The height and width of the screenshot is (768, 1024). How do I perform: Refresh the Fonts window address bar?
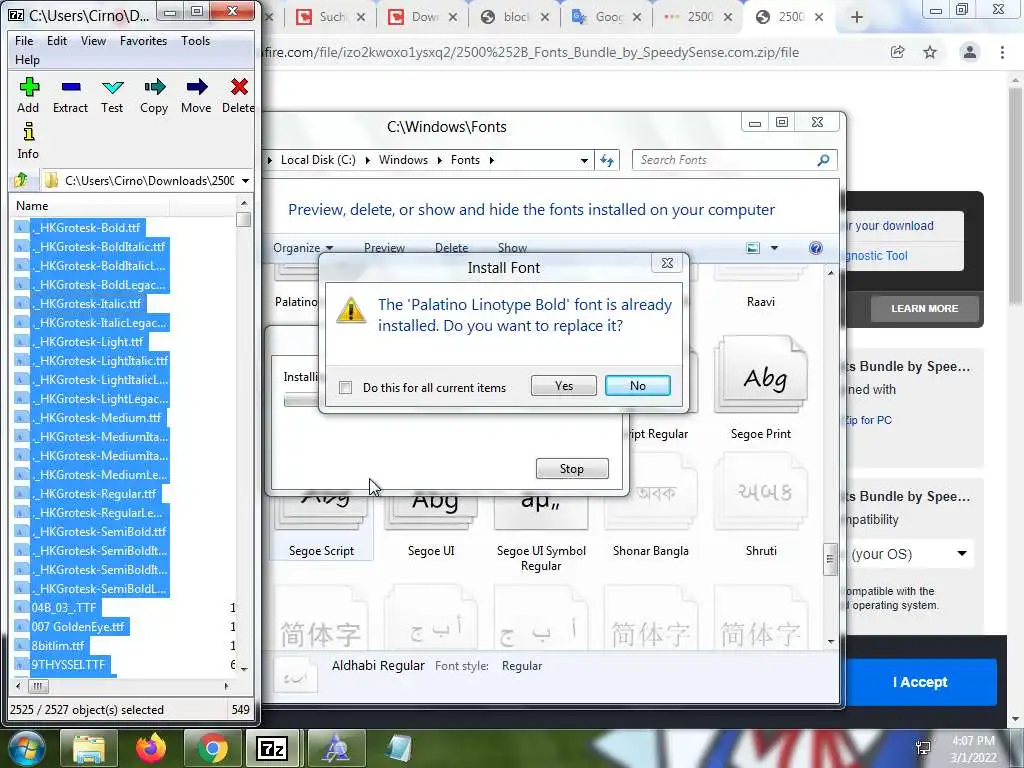click(x=607, y=160)
